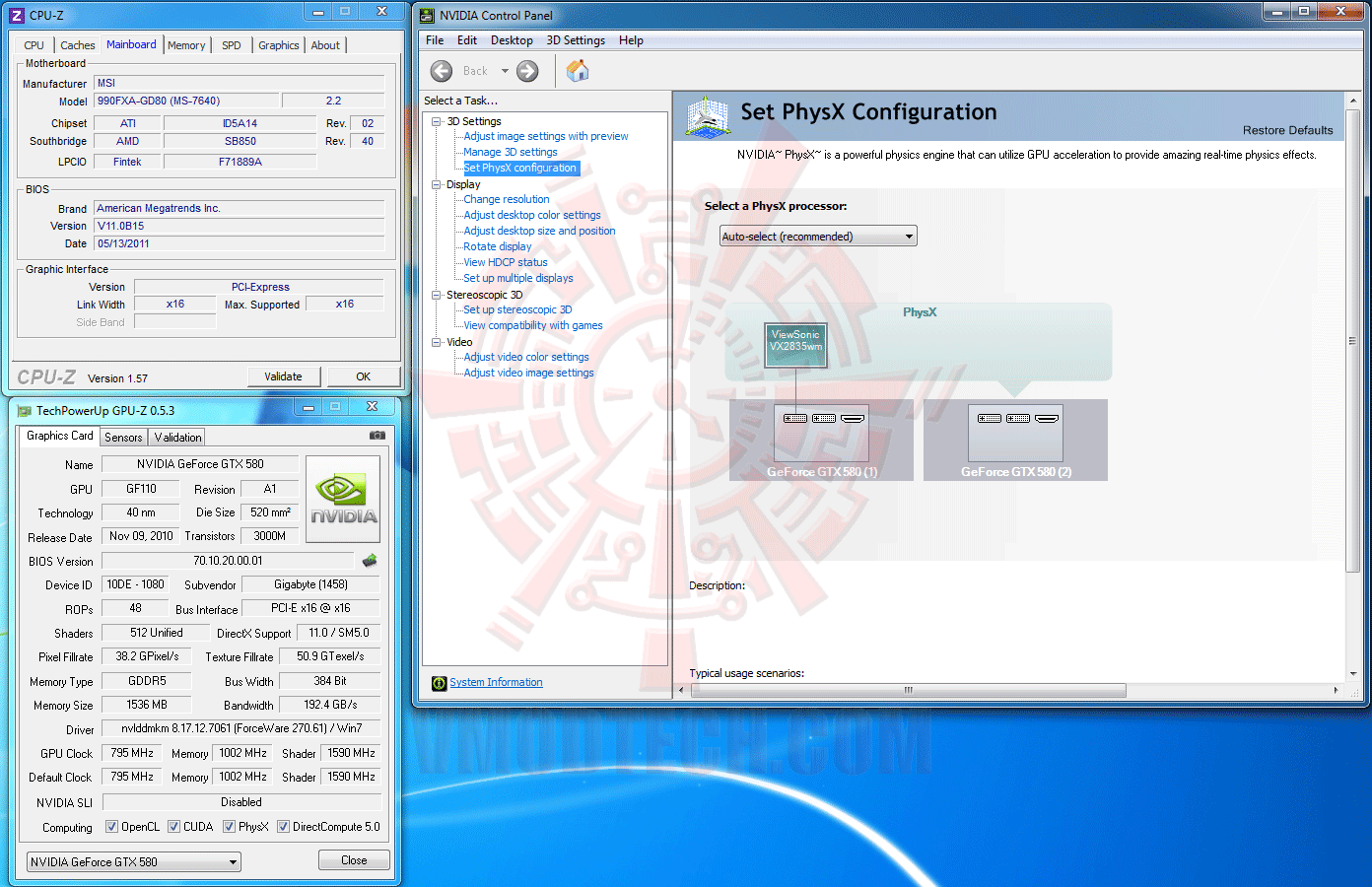Screen dimensions: 1372x887
Task: Click the horizontal scrollbar thumb in PhysX panel
Action: click(x=909, y=690)
